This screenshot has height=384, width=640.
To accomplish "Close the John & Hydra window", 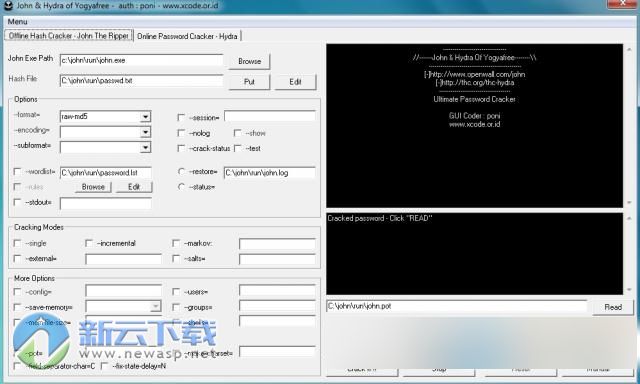I will 622,4.
